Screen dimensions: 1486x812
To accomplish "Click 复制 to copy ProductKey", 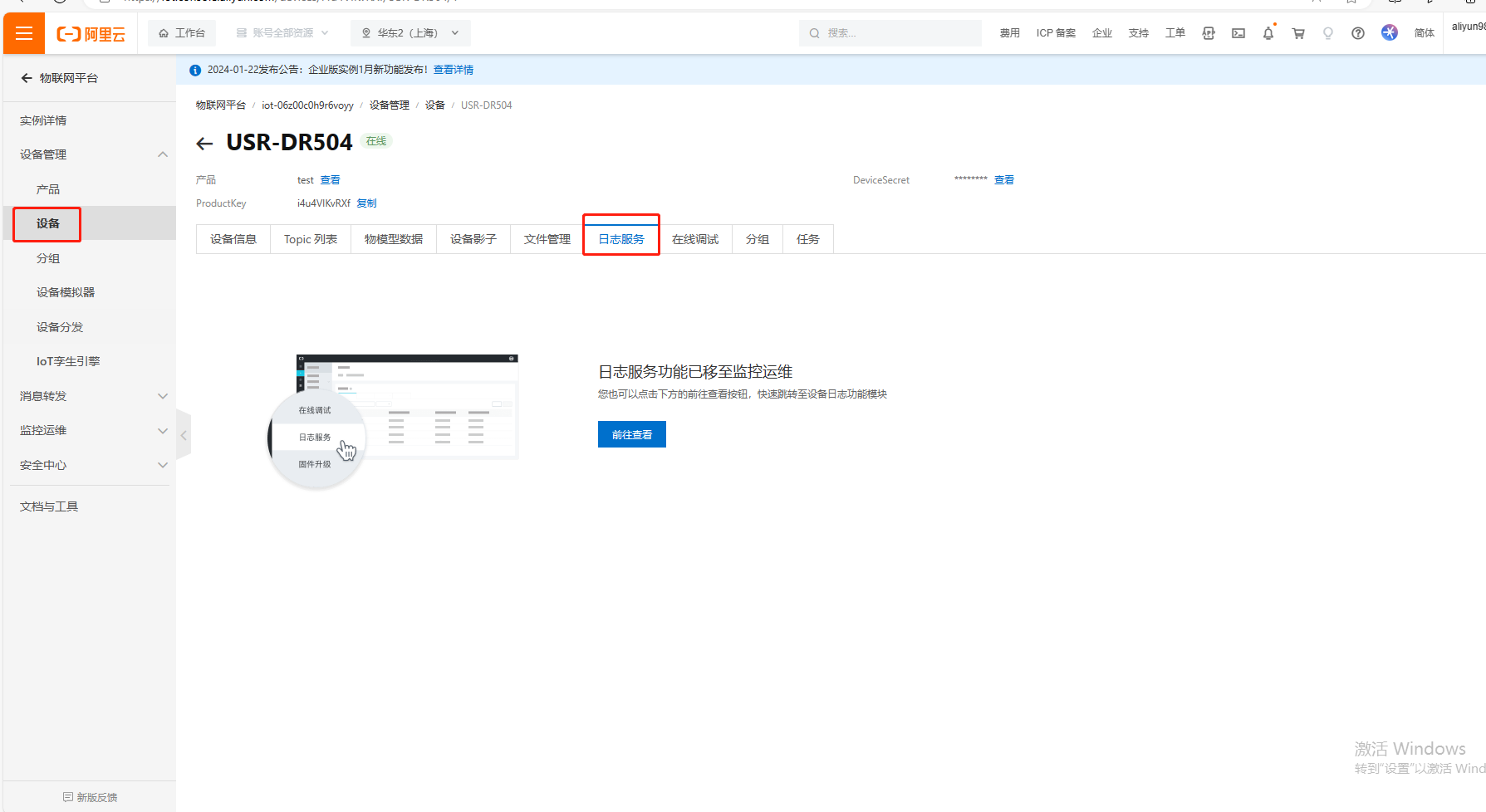I will click(366, 203).
